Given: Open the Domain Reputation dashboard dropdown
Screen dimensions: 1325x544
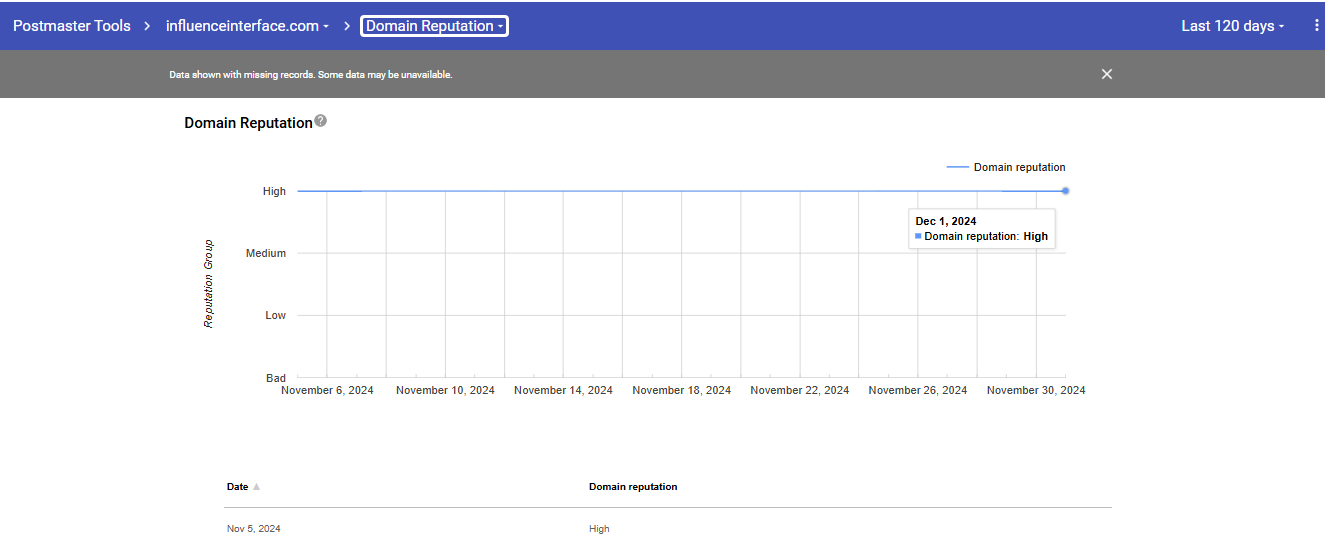Looking at the screenshot, I should pyautogui.click(x=434, y=26).
